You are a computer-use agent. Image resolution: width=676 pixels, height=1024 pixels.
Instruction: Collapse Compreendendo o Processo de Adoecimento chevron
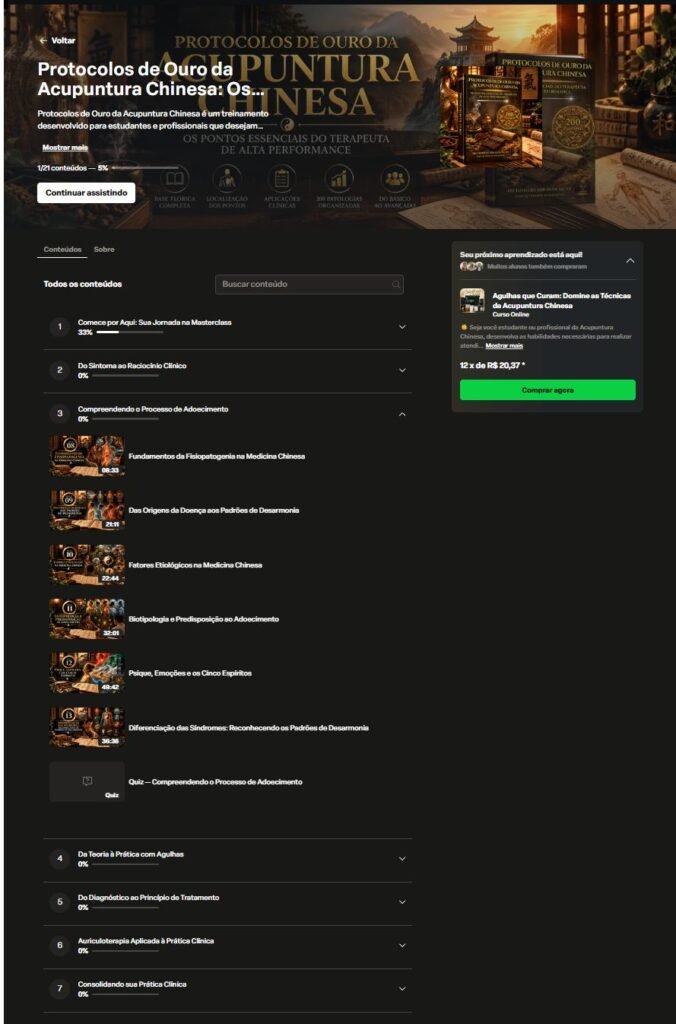[x=402, y=414]
